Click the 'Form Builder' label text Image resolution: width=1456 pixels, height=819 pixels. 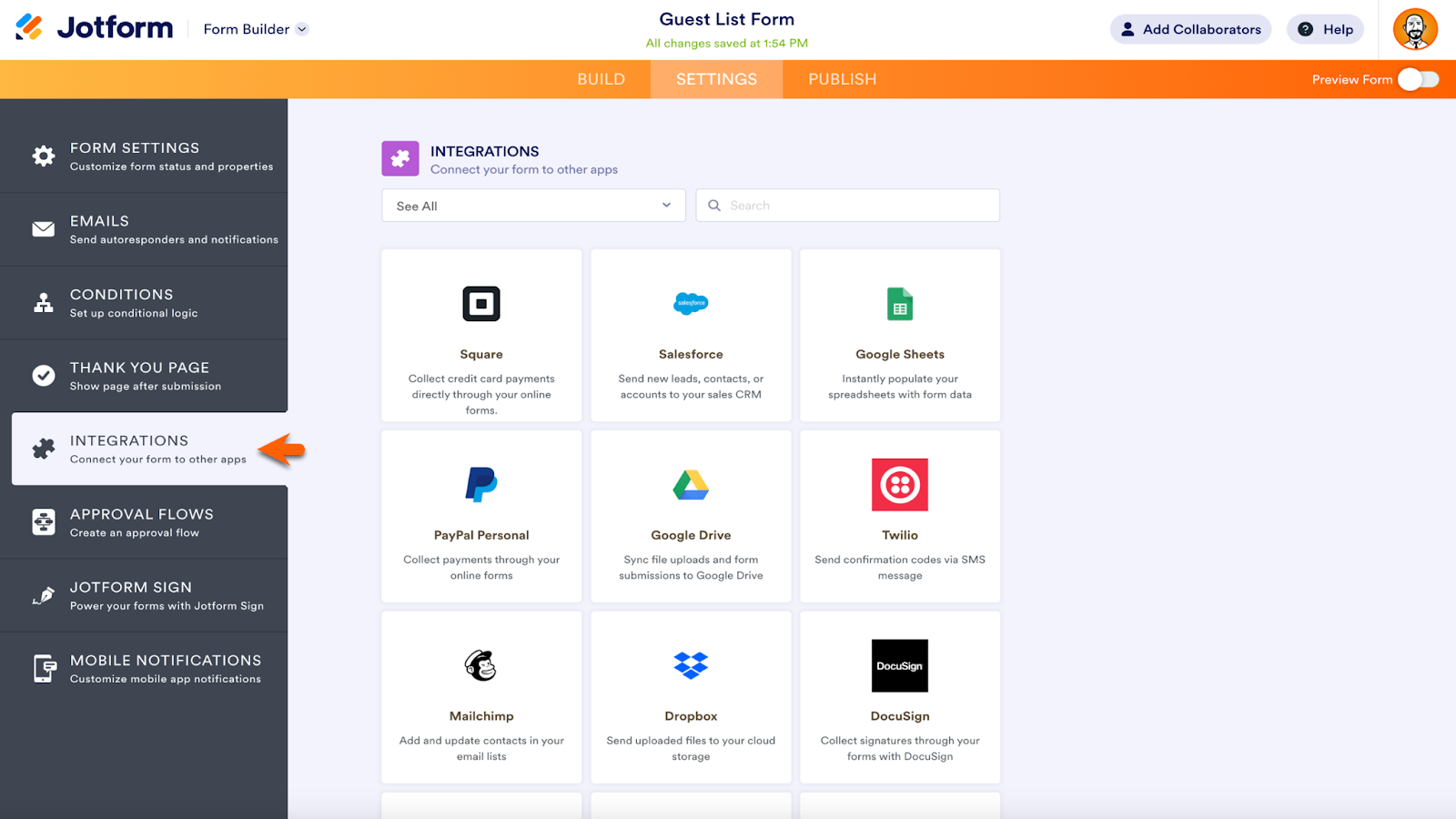click(247, 29)
